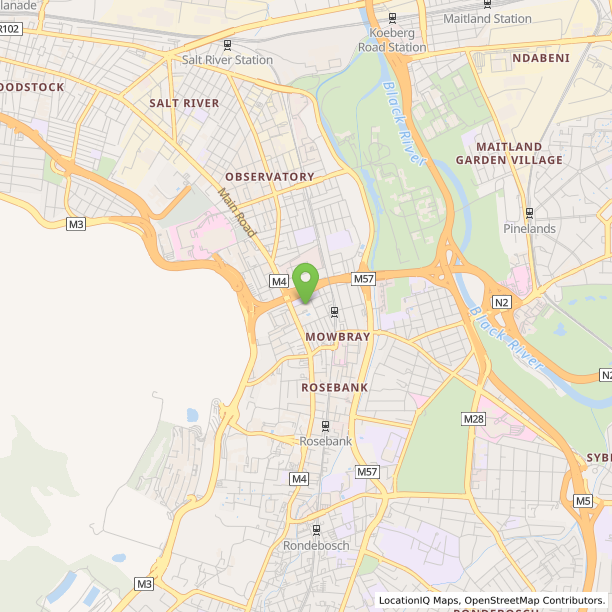The width and height of the screenshot is (612, 612).
Task: Click the Mowbray train station icon
Action: pyautogui.click(x=334, y=312)
